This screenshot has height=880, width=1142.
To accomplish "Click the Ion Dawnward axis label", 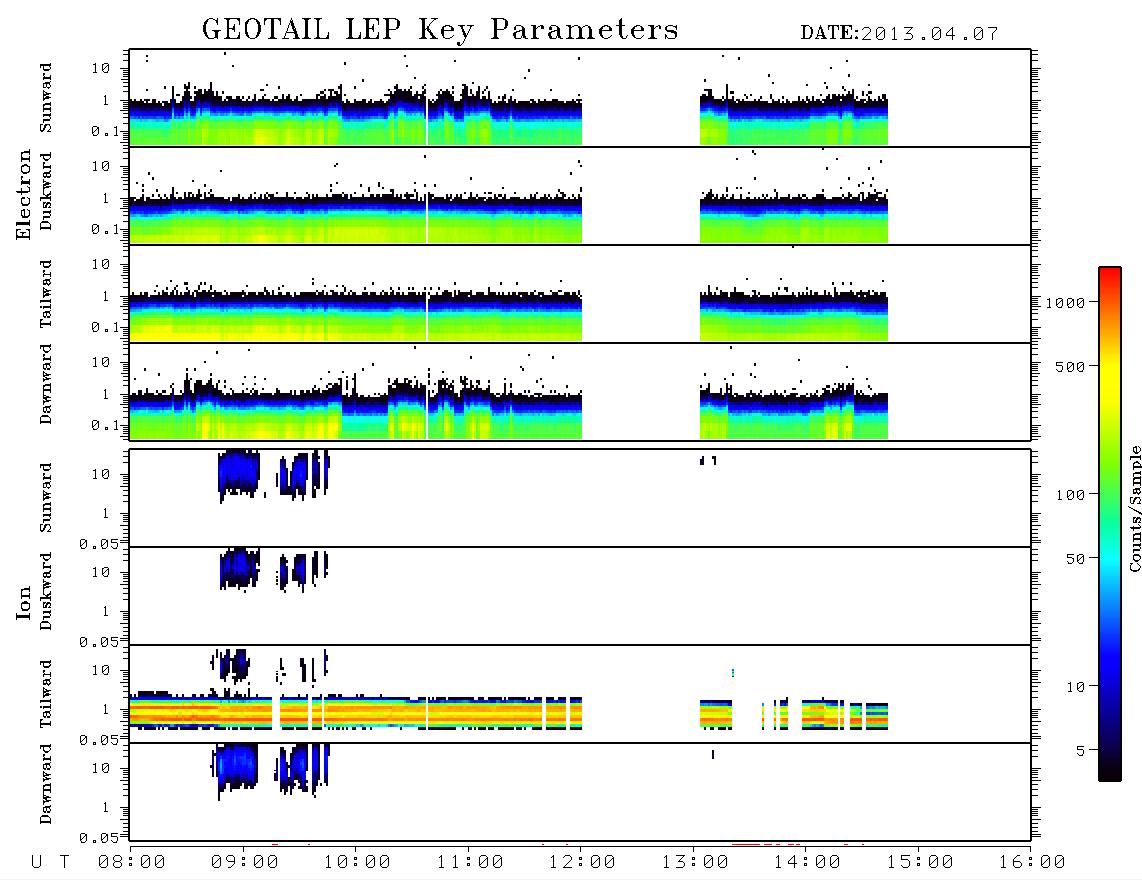I will coord(46,784).
